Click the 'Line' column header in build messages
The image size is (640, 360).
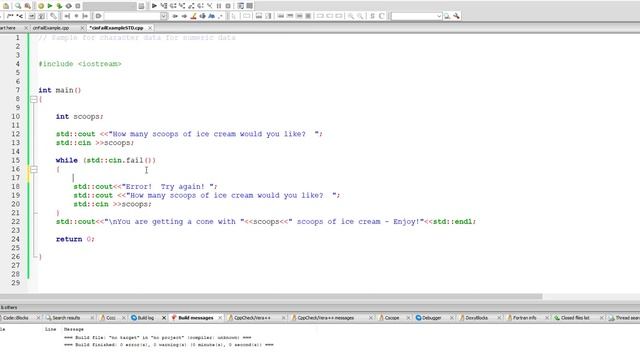(51, 329)
